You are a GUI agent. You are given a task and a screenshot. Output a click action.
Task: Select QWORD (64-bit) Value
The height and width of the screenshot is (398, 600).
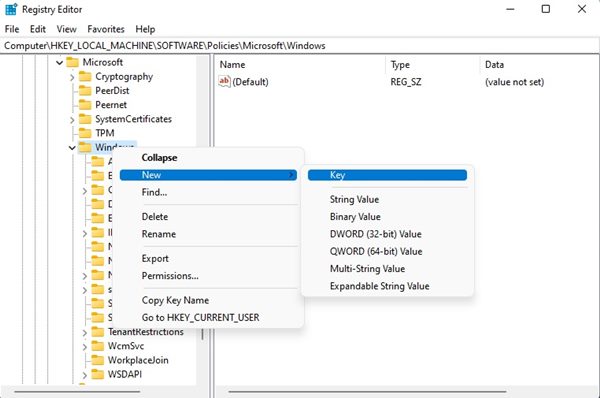click(x=387, y=251)
